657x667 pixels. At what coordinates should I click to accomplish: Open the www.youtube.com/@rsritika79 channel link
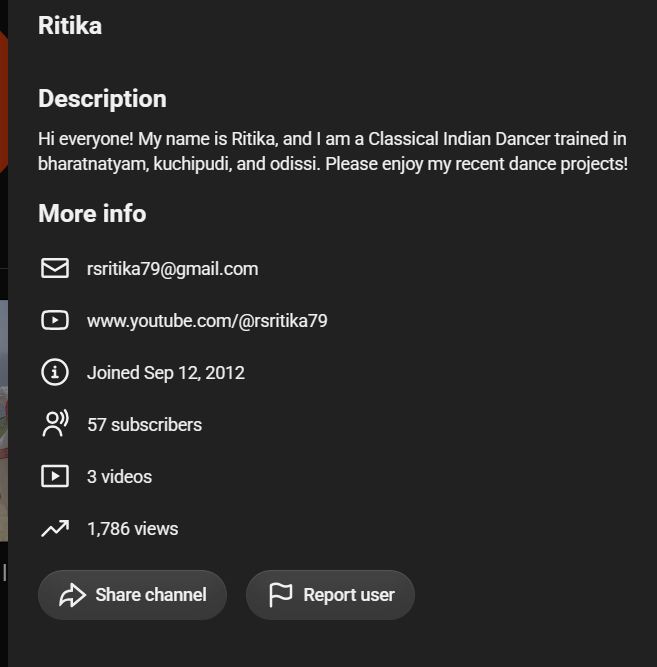pyautogui.click(x=207, y=321)
